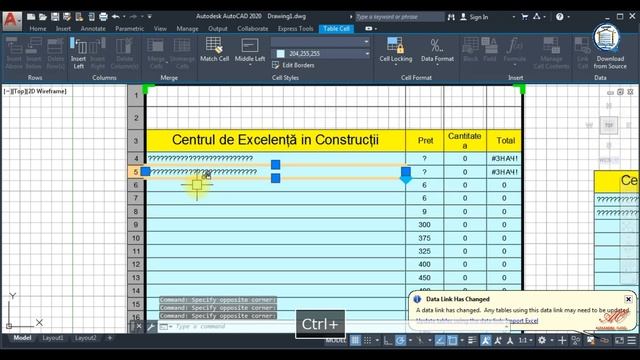This screenshot has width=640, height=360.
Task: Click the Clean Screen icon in status bar
Action: click(619, 340)
